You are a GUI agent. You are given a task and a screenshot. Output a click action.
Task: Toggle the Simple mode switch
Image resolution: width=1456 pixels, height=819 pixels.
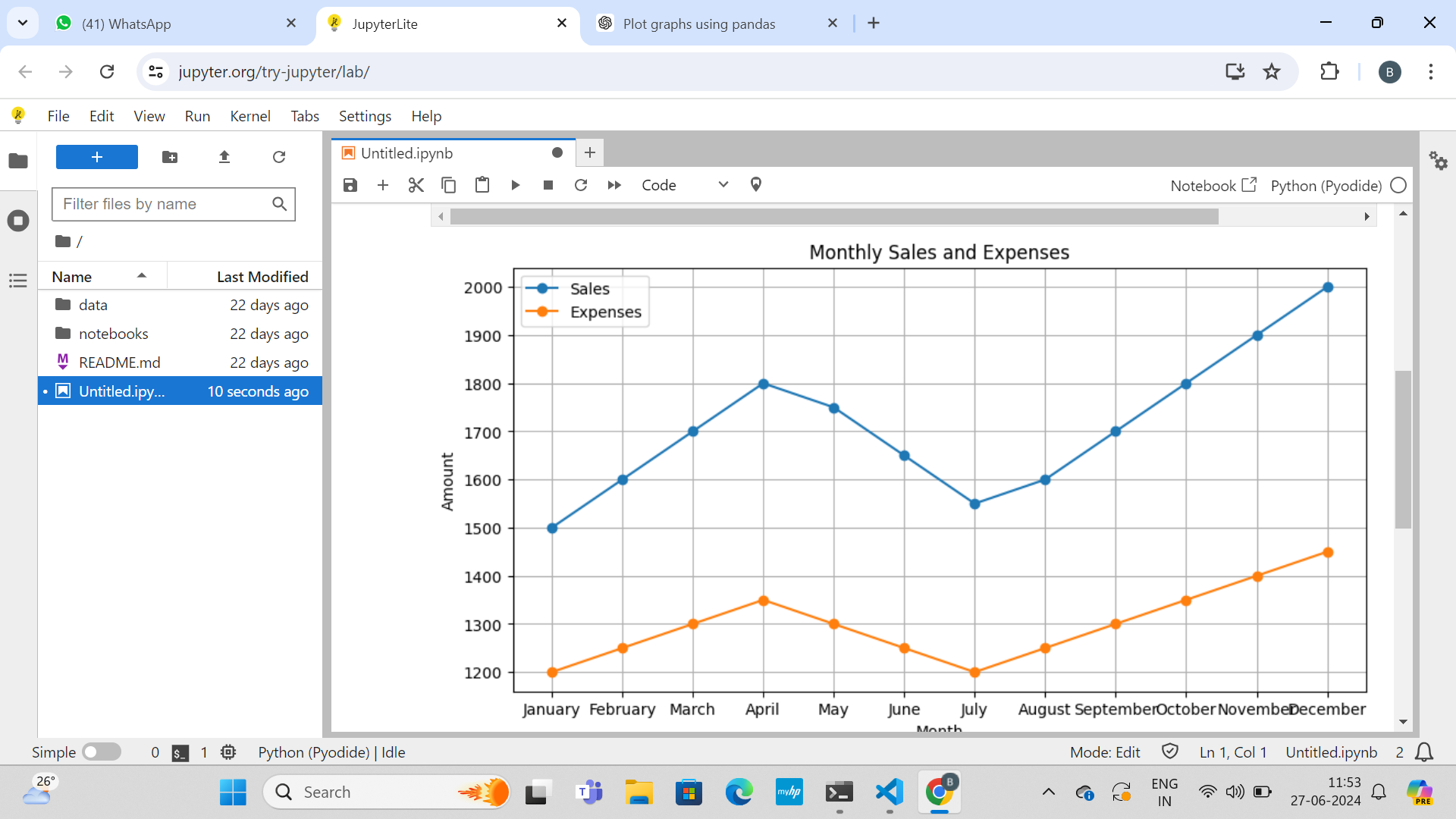tap(102, 752)
